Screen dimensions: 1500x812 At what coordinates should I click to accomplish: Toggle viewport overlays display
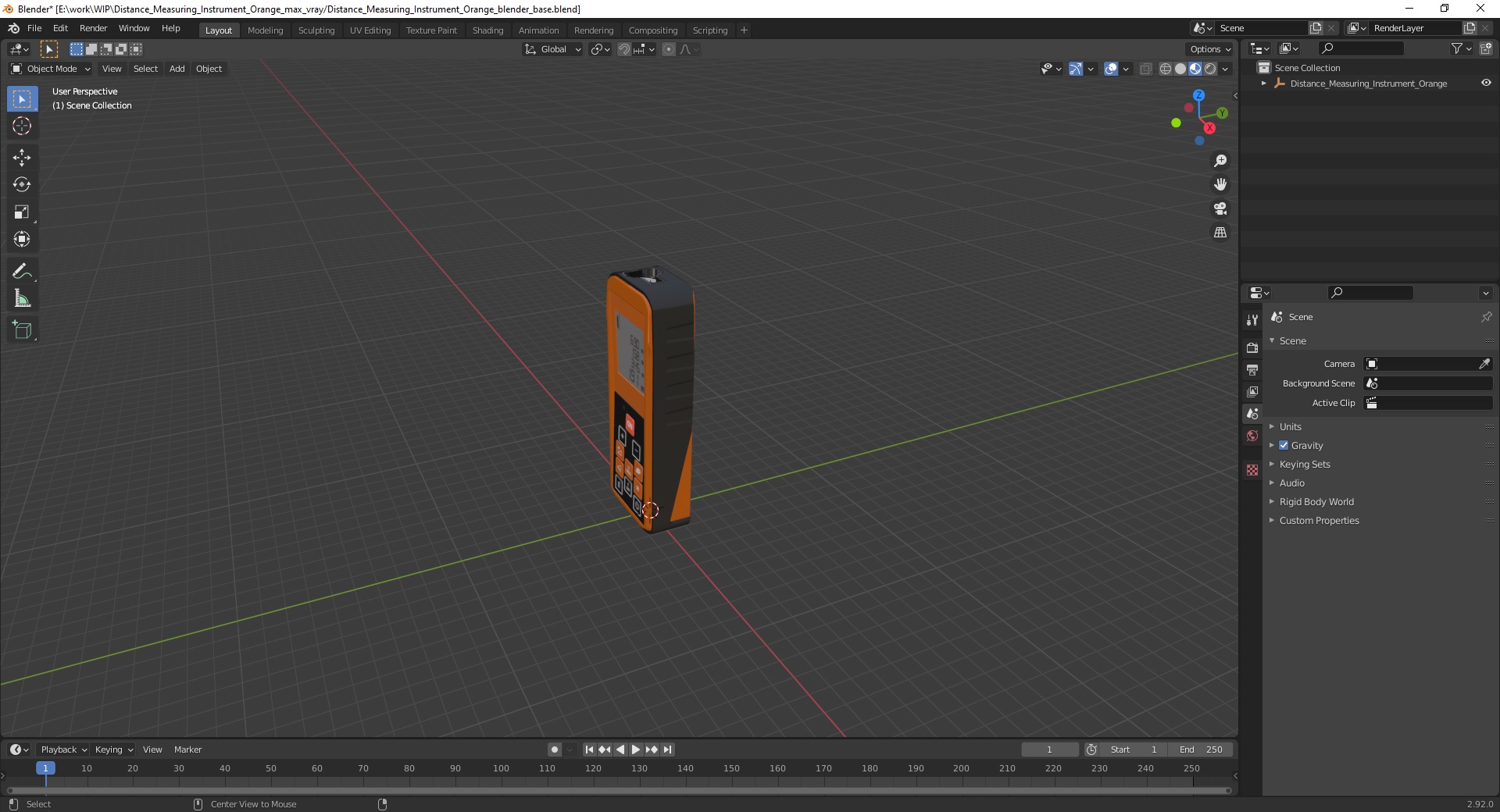[x=1111, y=69]
